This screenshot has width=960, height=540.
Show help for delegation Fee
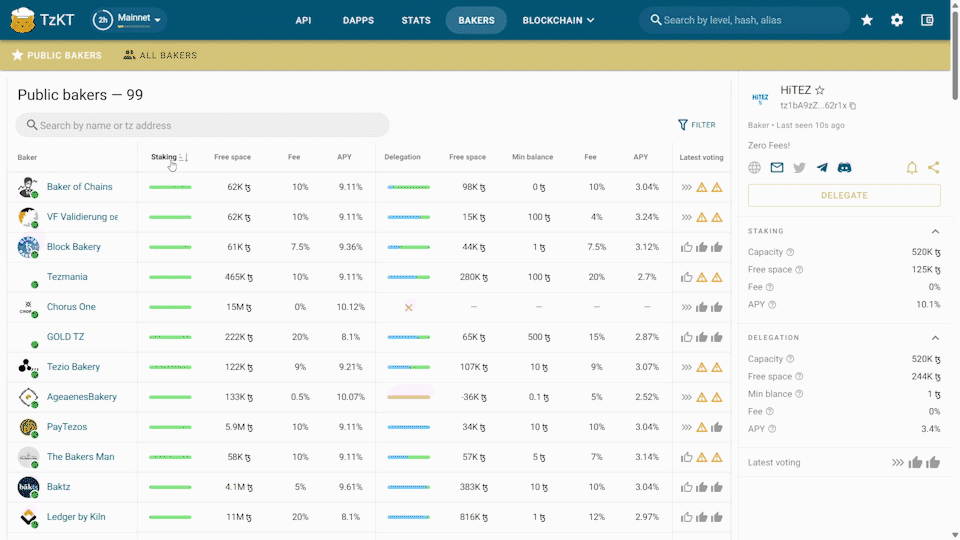pos(770,412)
